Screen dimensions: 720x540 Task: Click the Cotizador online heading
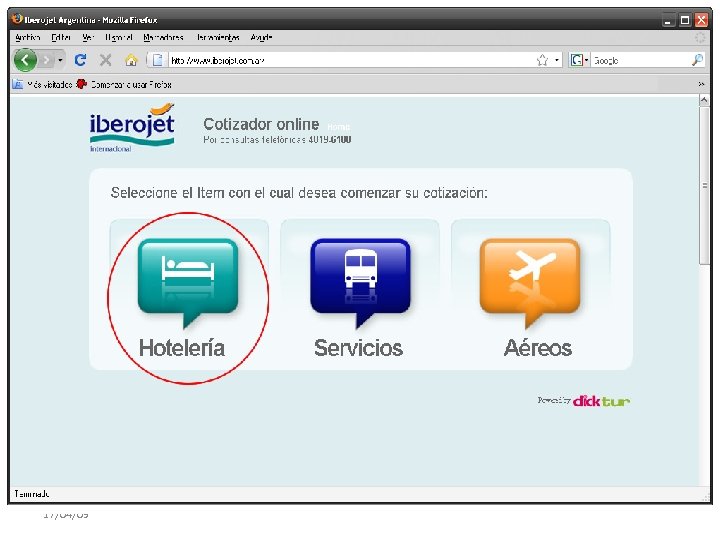pos(261,124)
